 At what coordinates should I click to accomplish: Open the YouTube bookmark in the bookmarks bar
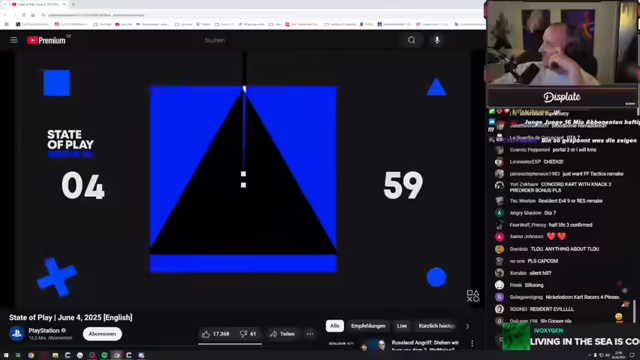[x=102, y=24]
